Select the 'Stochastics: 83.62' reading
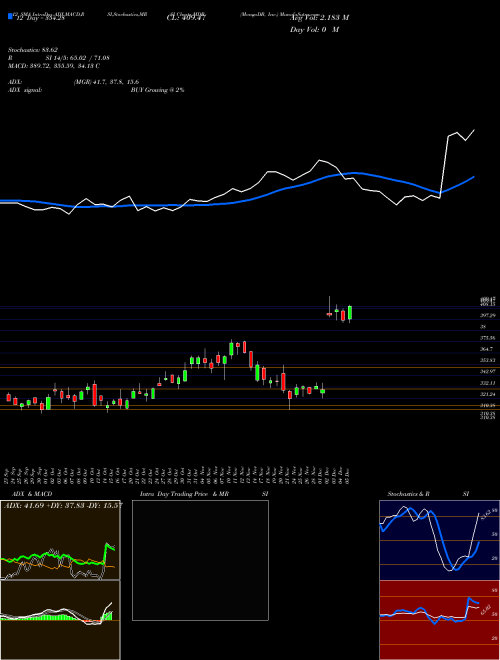500x660 pixels. click(32, 50)
